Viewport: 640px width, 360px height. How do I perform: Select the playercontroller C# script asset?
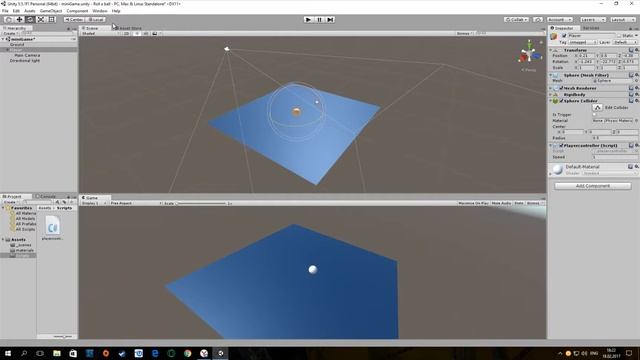(53, 228)
